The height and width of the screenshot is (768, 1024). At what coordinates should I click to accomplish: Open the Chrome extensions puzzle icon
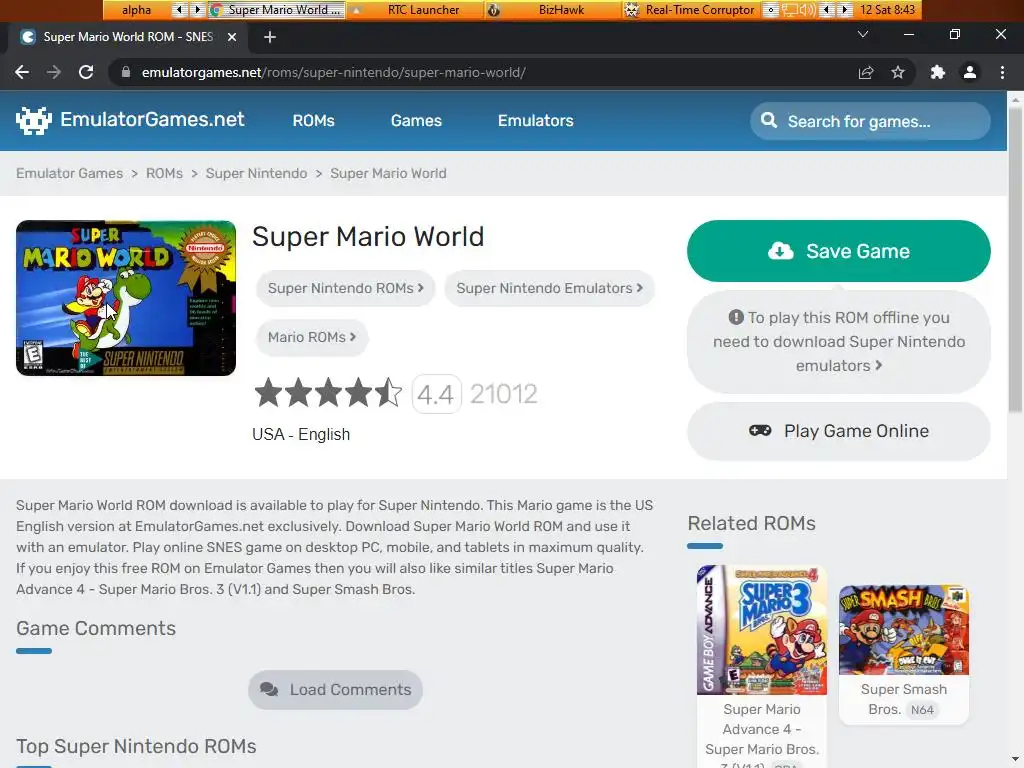point(938,72)
